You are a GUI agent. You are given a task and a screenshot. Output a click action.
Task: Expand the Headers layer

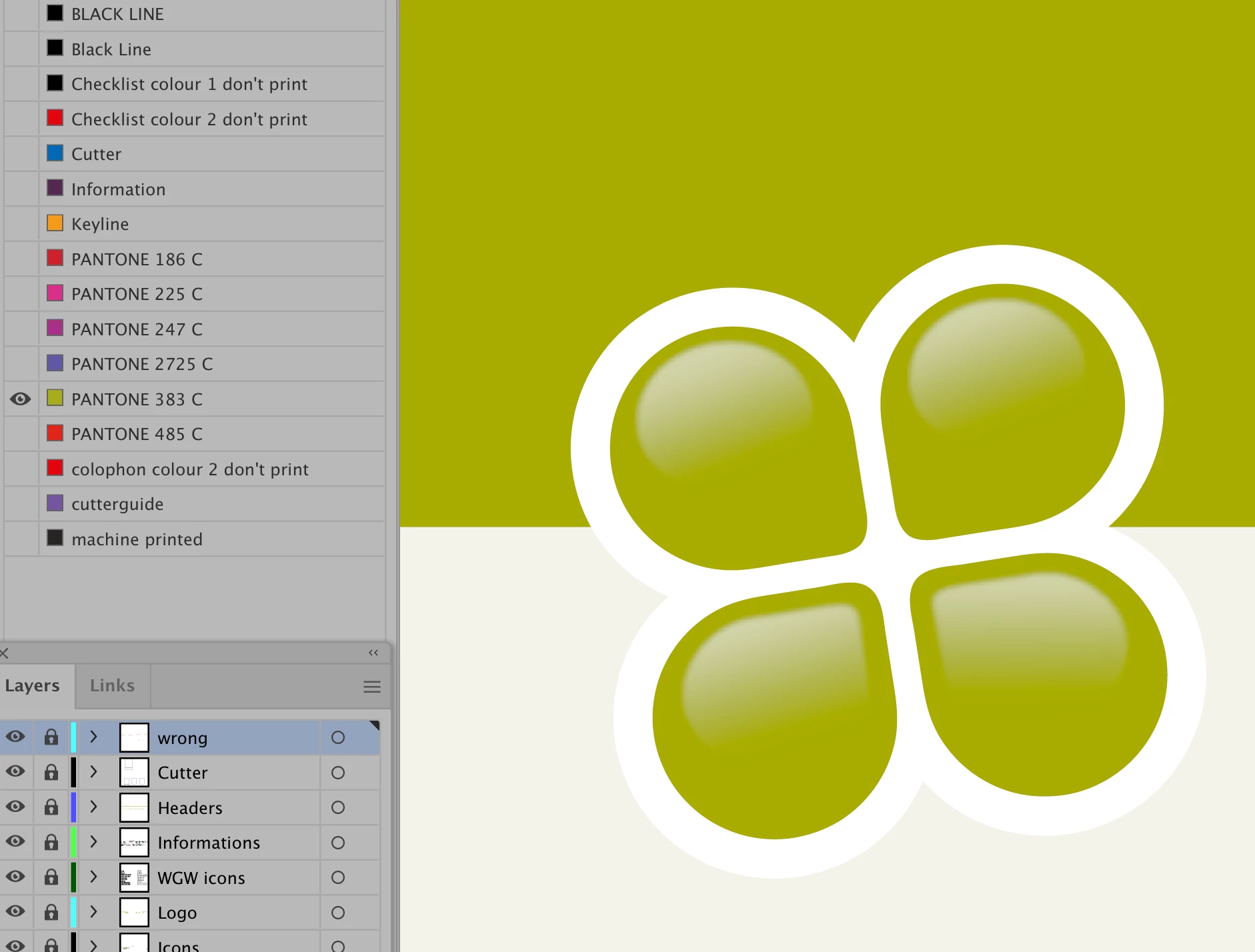coord(94,807)
